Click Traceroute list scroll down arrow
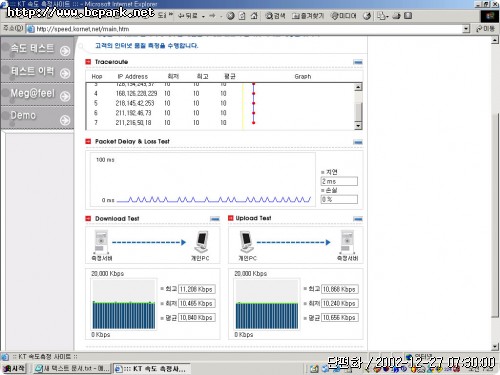 (x=358, y=126)
